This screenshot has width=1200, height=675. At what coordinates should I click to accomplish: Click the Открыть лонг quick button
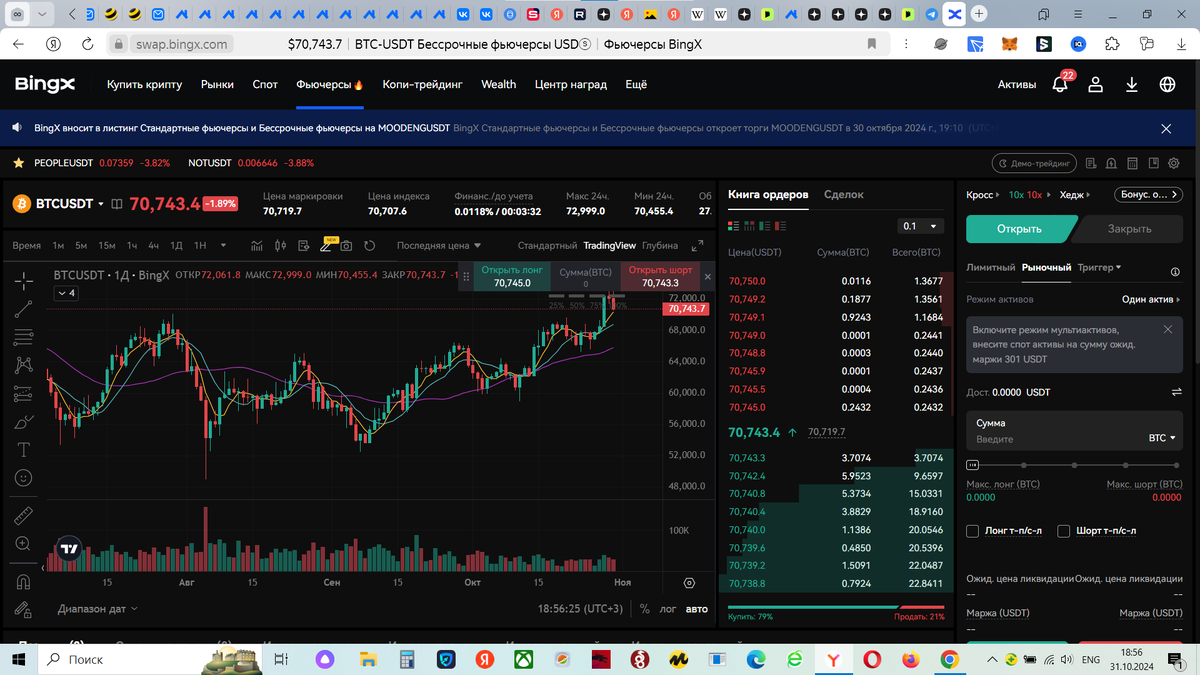pyautogui.click(x=512, y=276)
